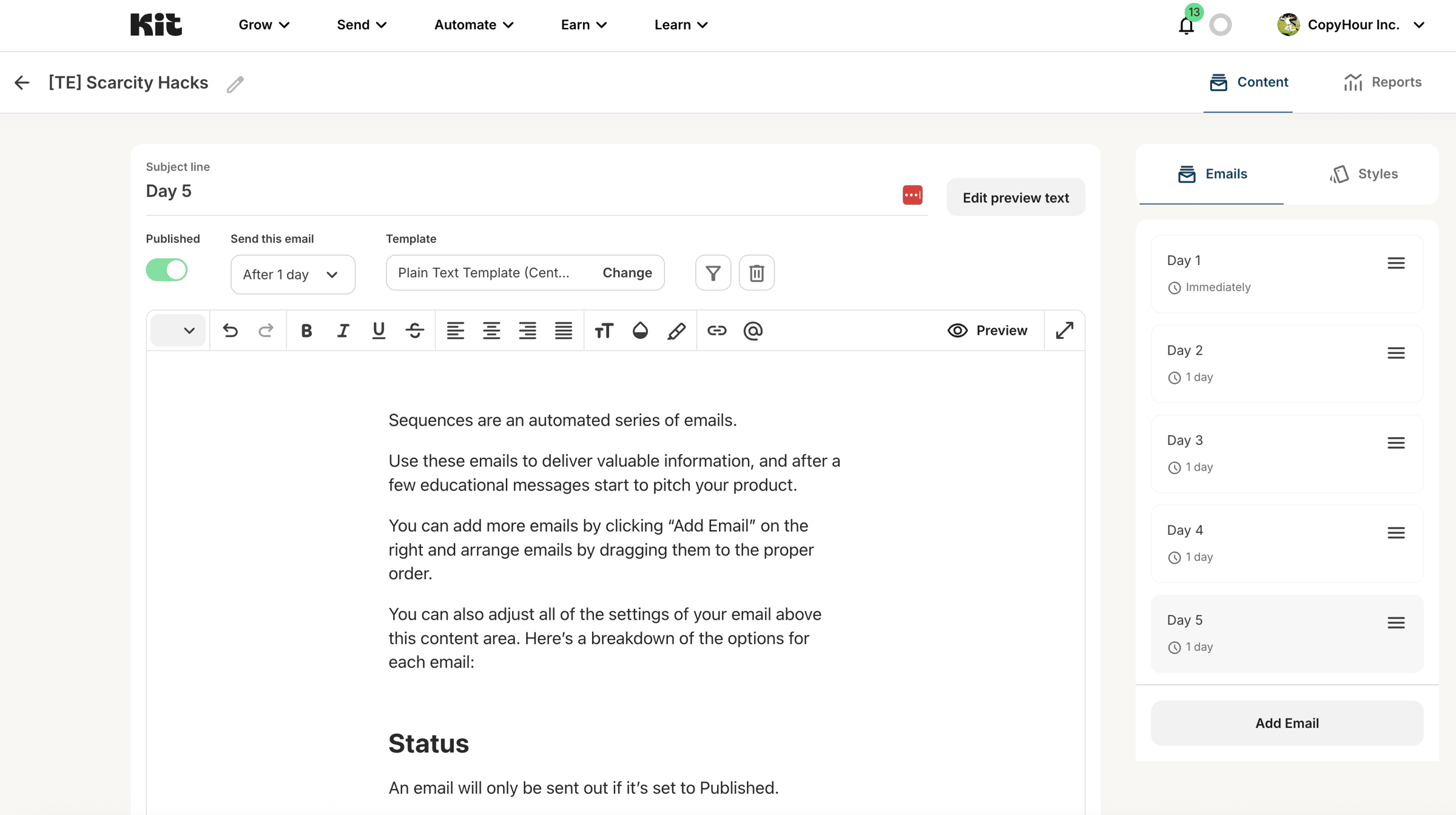This screenshot has height=815, width=1456.
Task: Click the Day 2 hamburger handle
Action: tap(1396, 353)
